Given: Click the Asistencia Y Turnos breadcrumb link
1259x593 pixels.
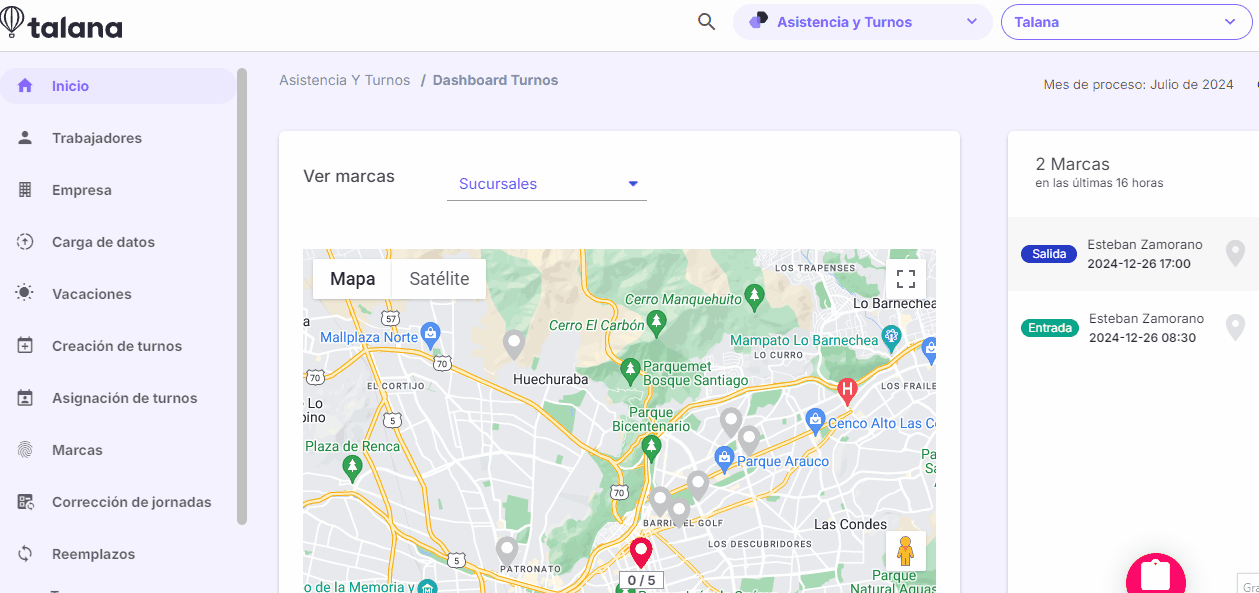Looking at the screenshot, I should pyautogui.click(x=344, y=80).
